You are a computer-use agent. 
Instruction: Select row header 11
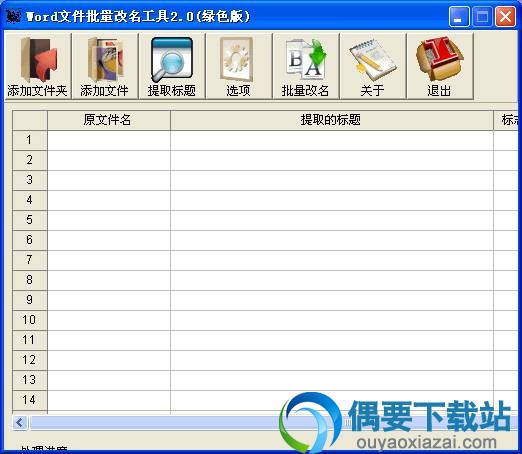click(x=30, y=340)
